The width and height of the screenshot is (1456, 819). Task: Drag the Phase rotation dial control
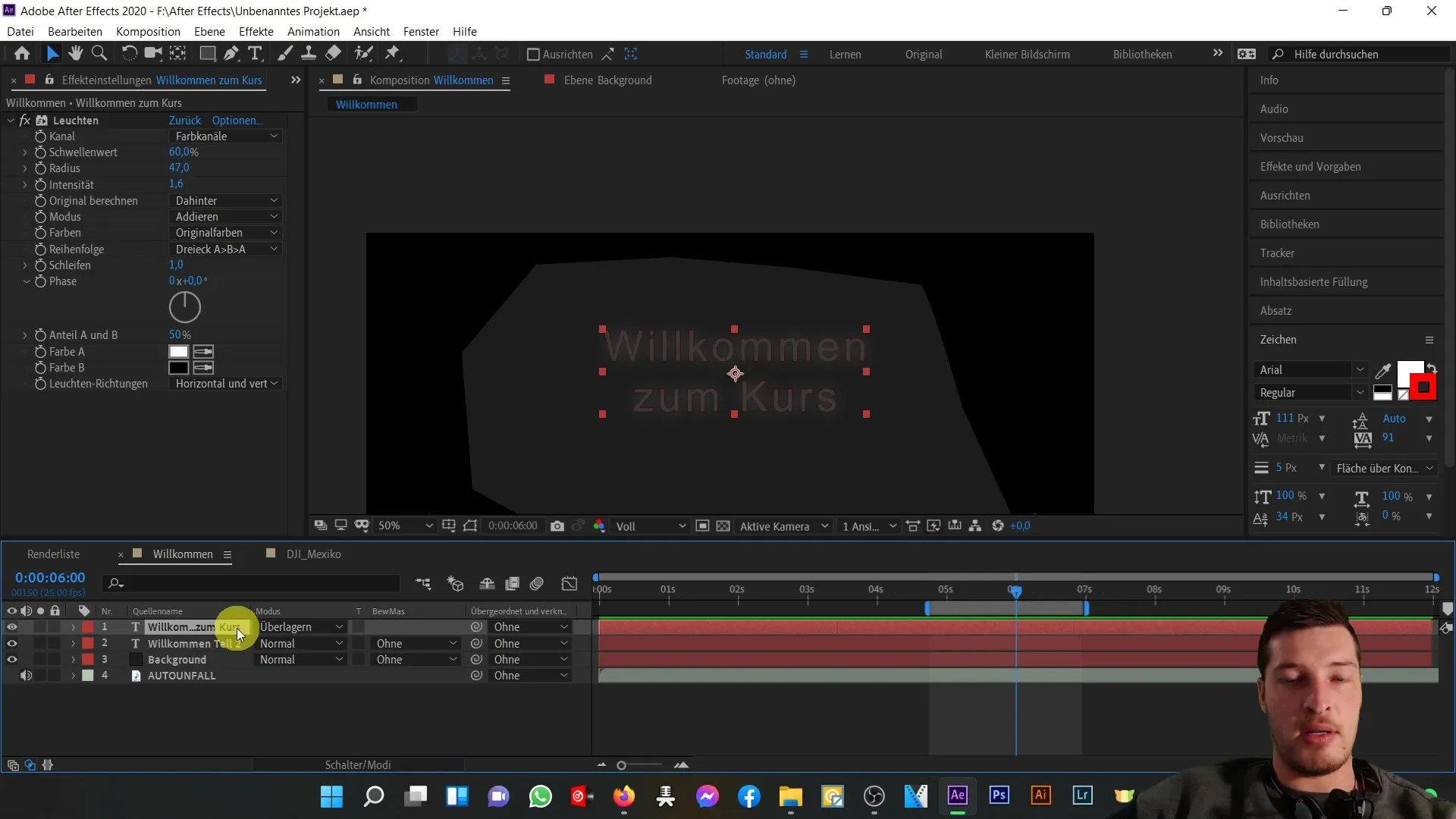pos(184,307)
